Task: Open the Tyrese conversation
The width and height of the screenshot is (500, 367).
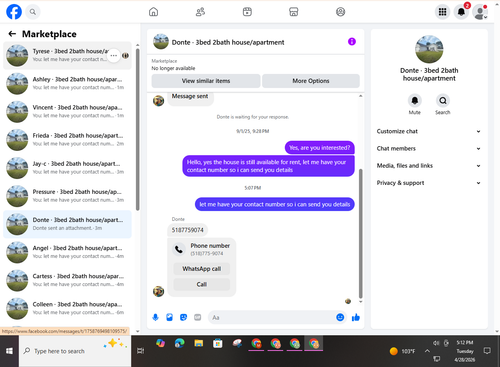Action: 67,56
